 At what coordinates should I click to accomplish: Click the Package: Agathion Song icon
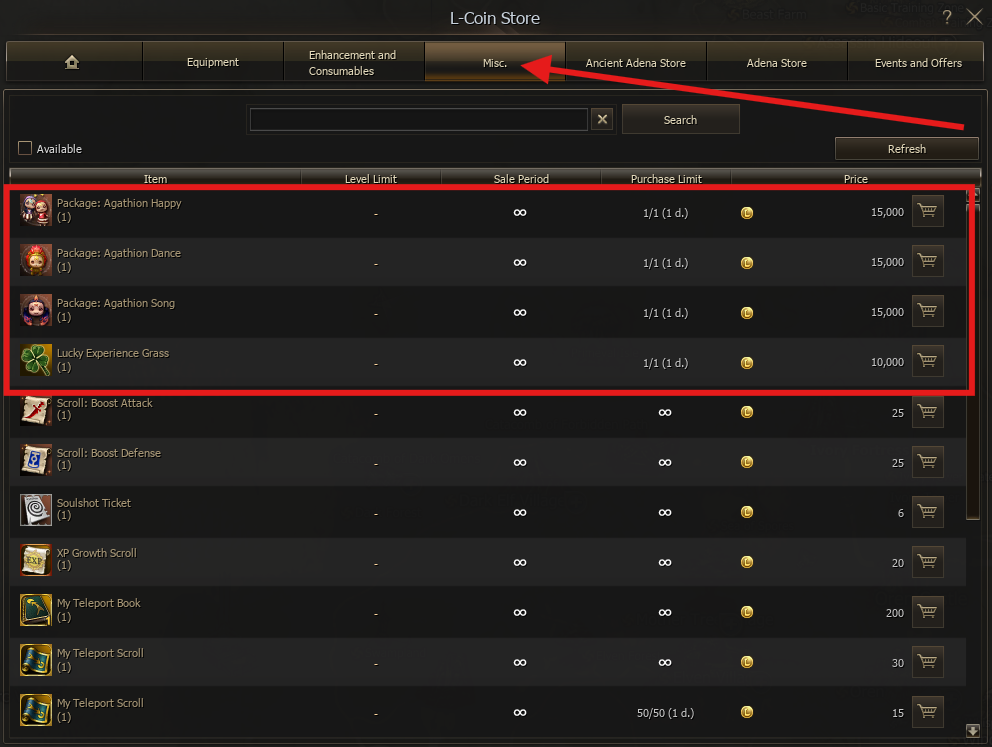pos(36,310)
